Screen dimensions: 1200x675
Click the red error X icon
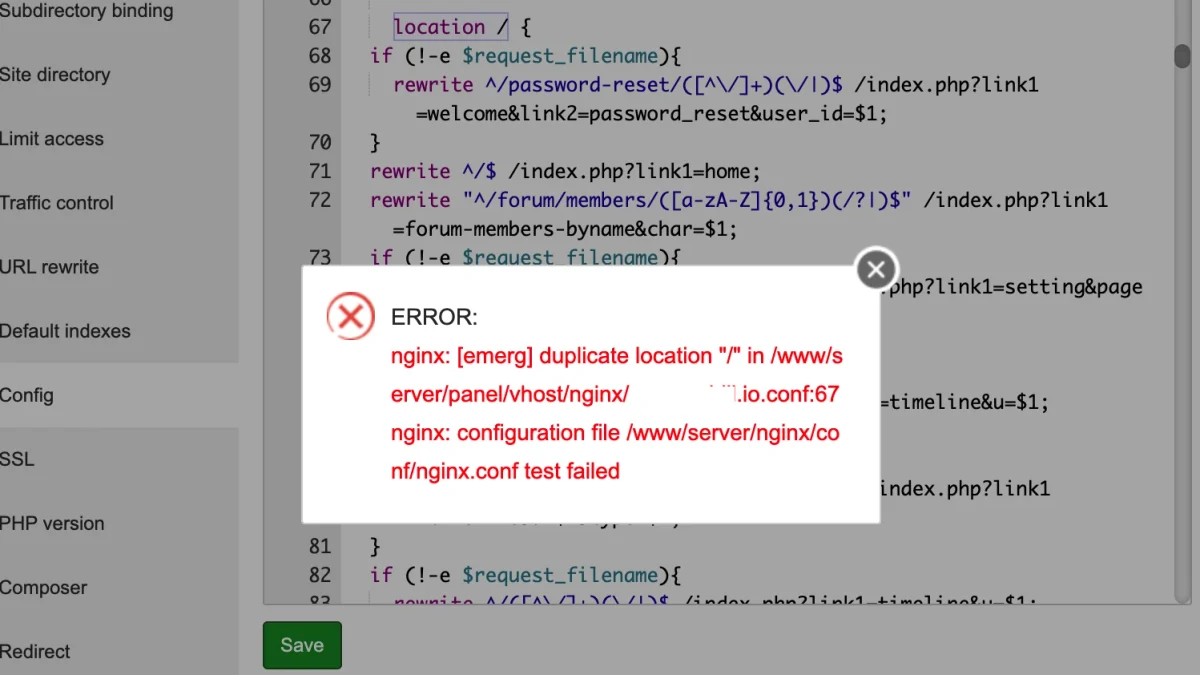pos(350,317)
